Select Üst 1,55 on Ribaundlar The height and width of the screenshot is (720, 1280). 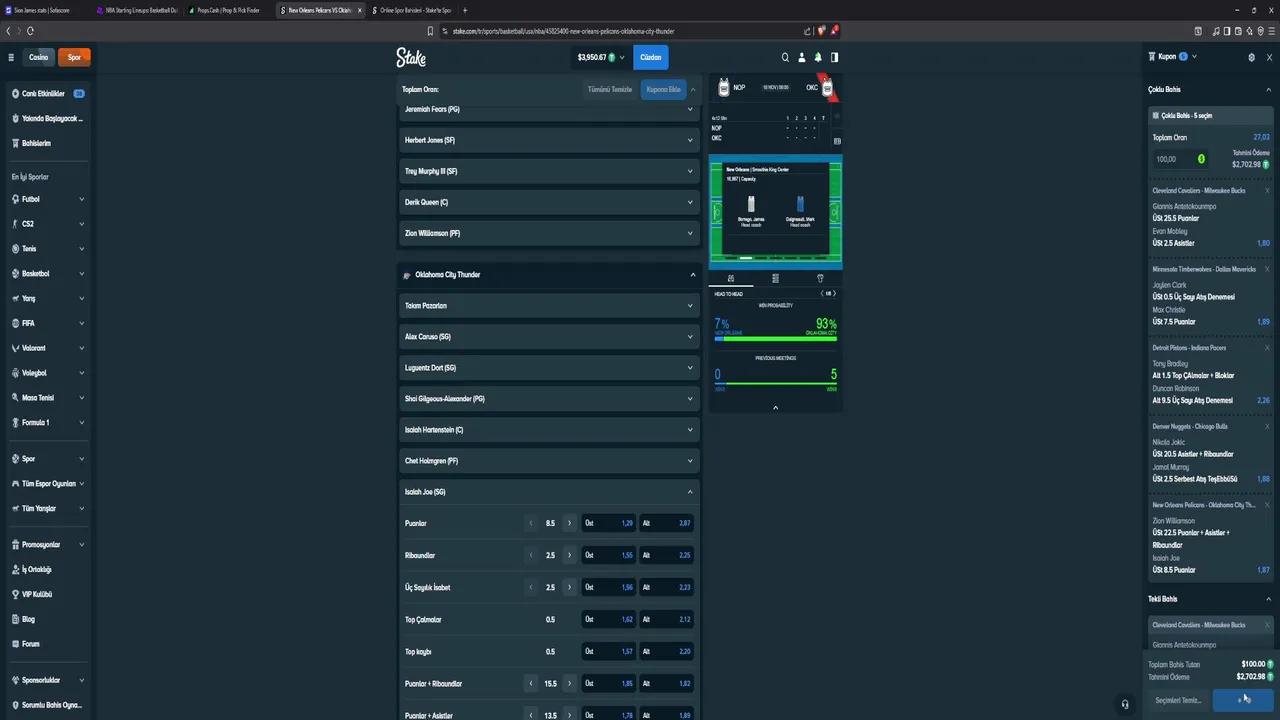[609, 555]
